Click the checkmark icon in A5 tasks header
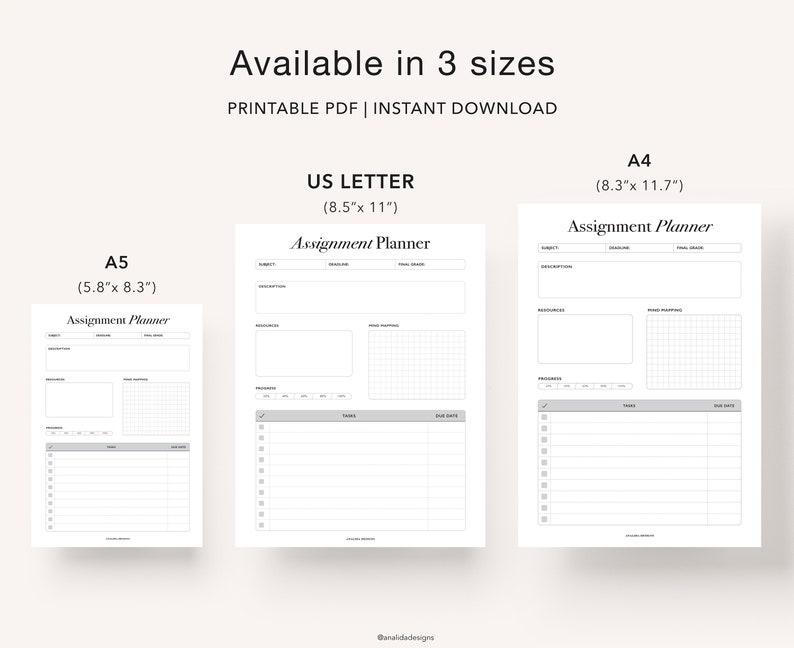The width and height of the screenshot is (794, 648). [x=50, y=447]
